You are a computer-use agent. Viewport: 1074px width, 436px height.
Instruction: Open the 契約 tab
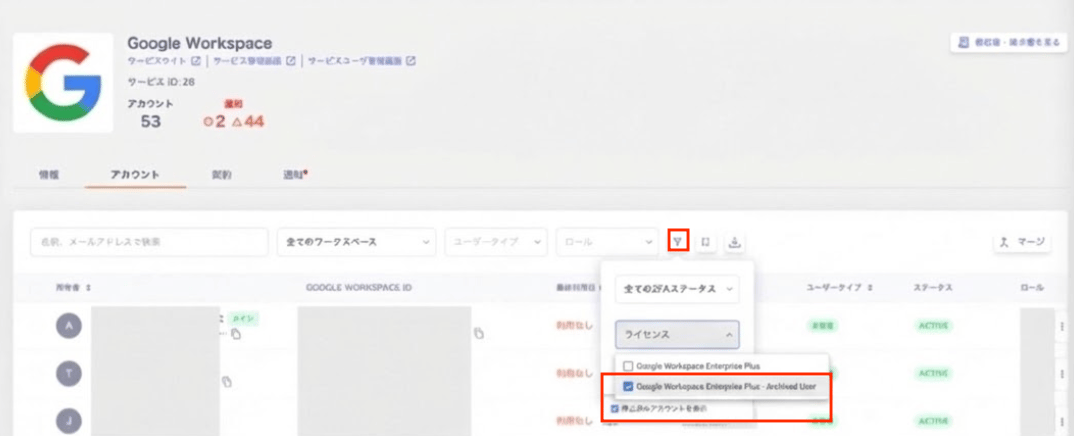pos(221,175)
